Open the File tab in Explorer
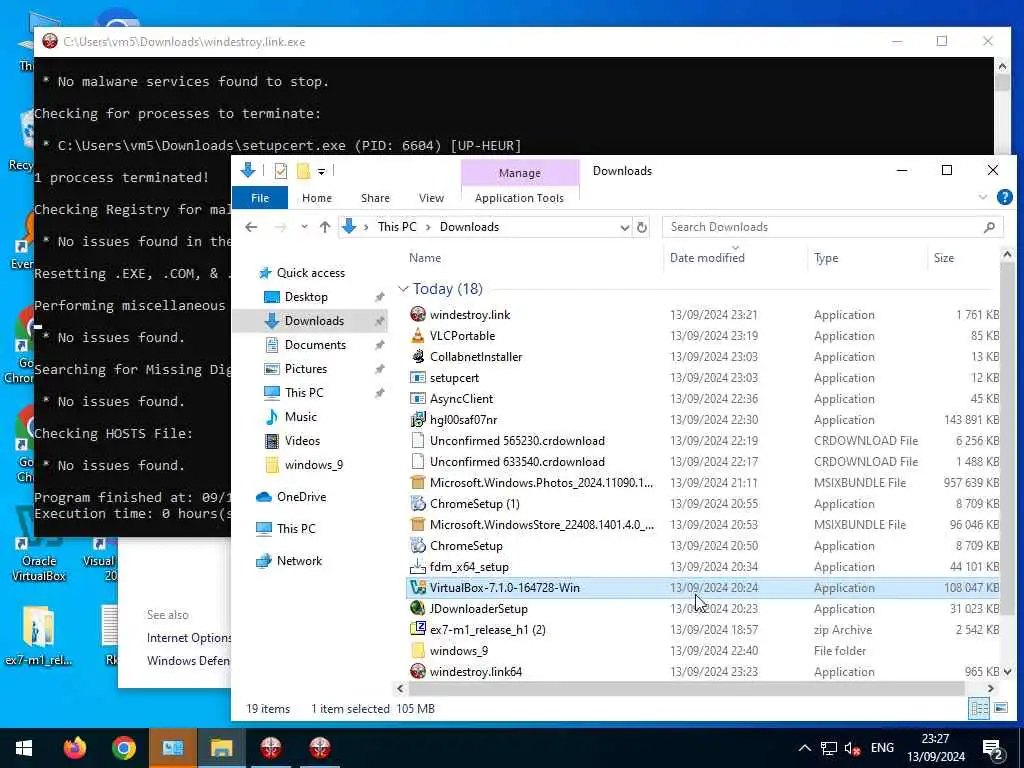The height and width of the screenshot is (768, 1024). 260,198
